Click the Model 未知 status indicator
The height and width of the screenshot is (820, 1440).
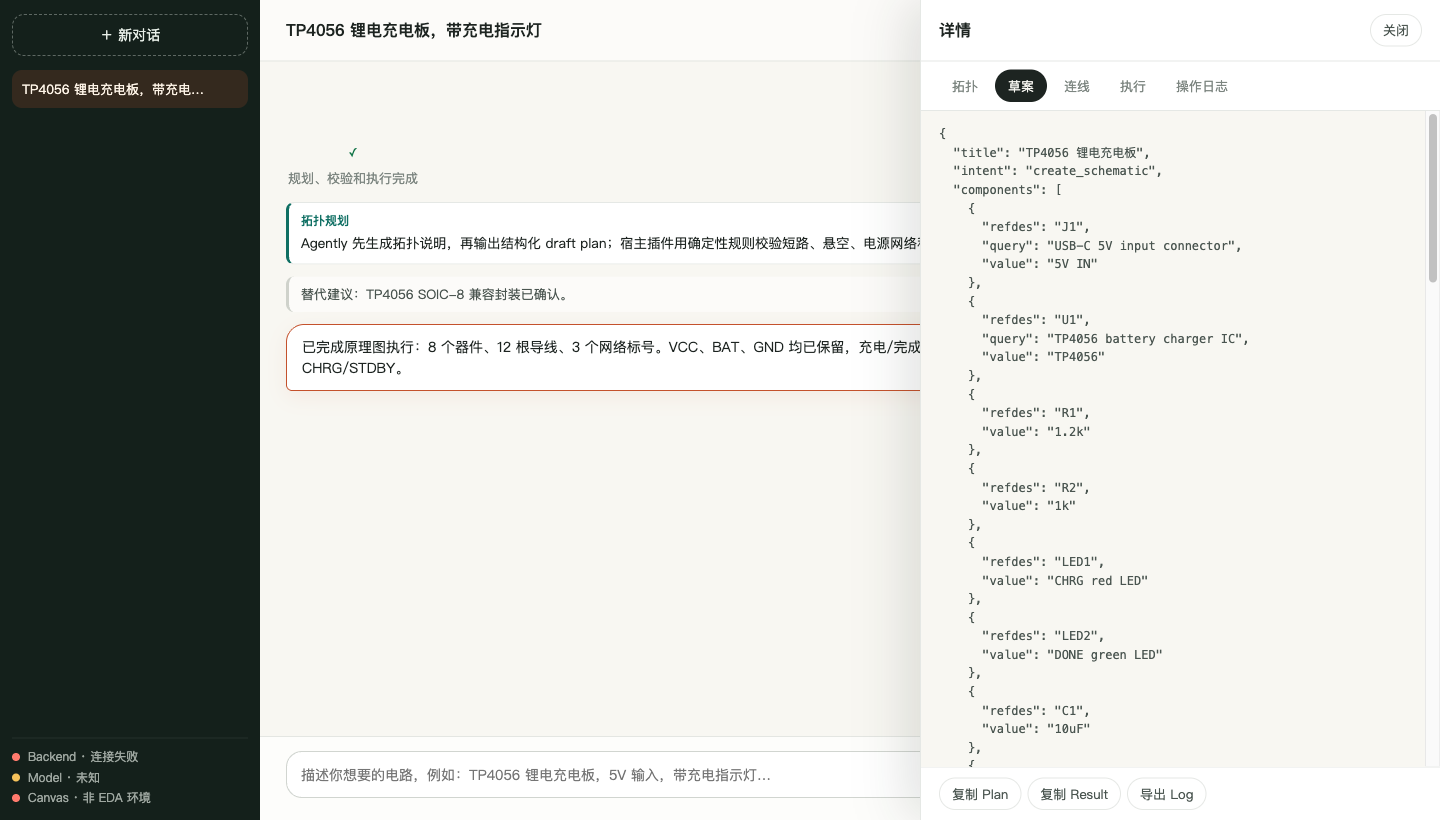[57, 777]
